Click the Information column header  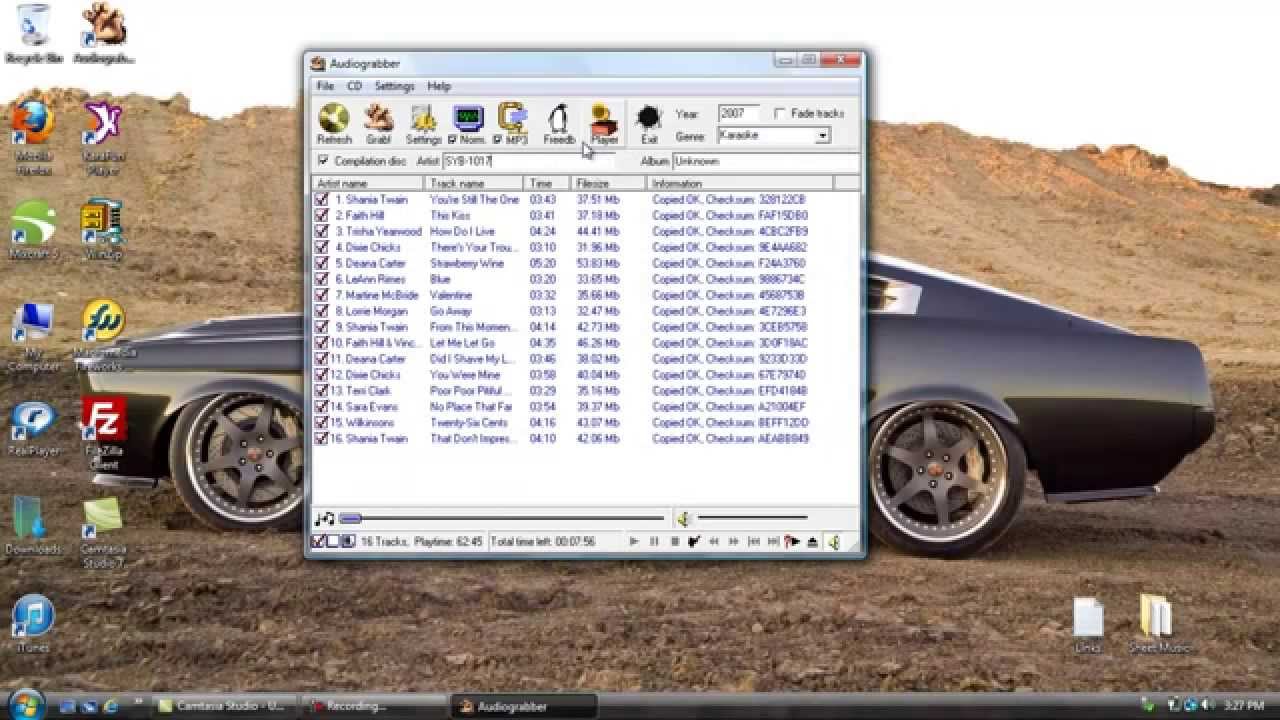point(740,184)
